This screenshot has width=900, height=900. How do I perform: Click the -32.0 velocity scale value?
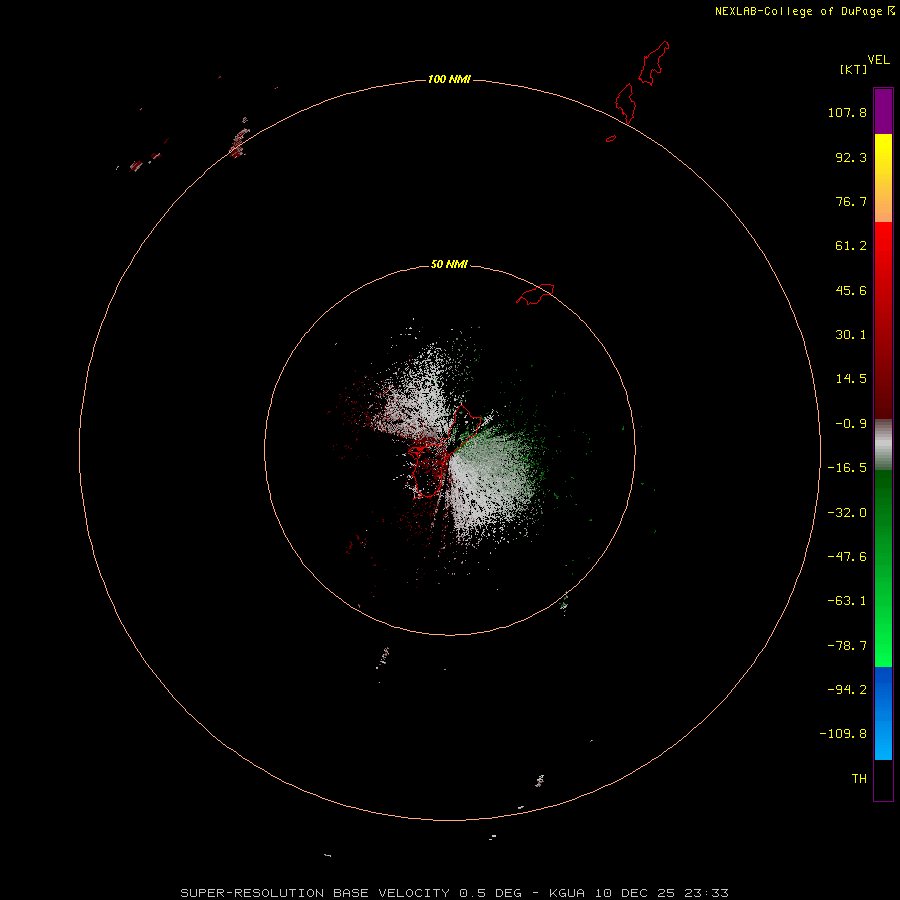pyautogui.click(x=847, y=513)
